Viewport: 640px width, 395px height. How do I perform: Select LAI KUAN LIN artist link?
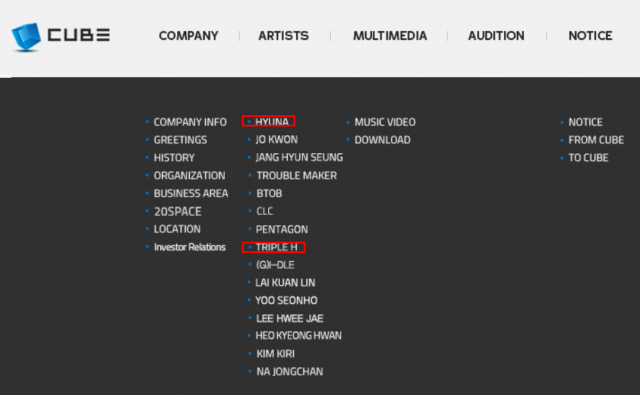tap(285, 282)
